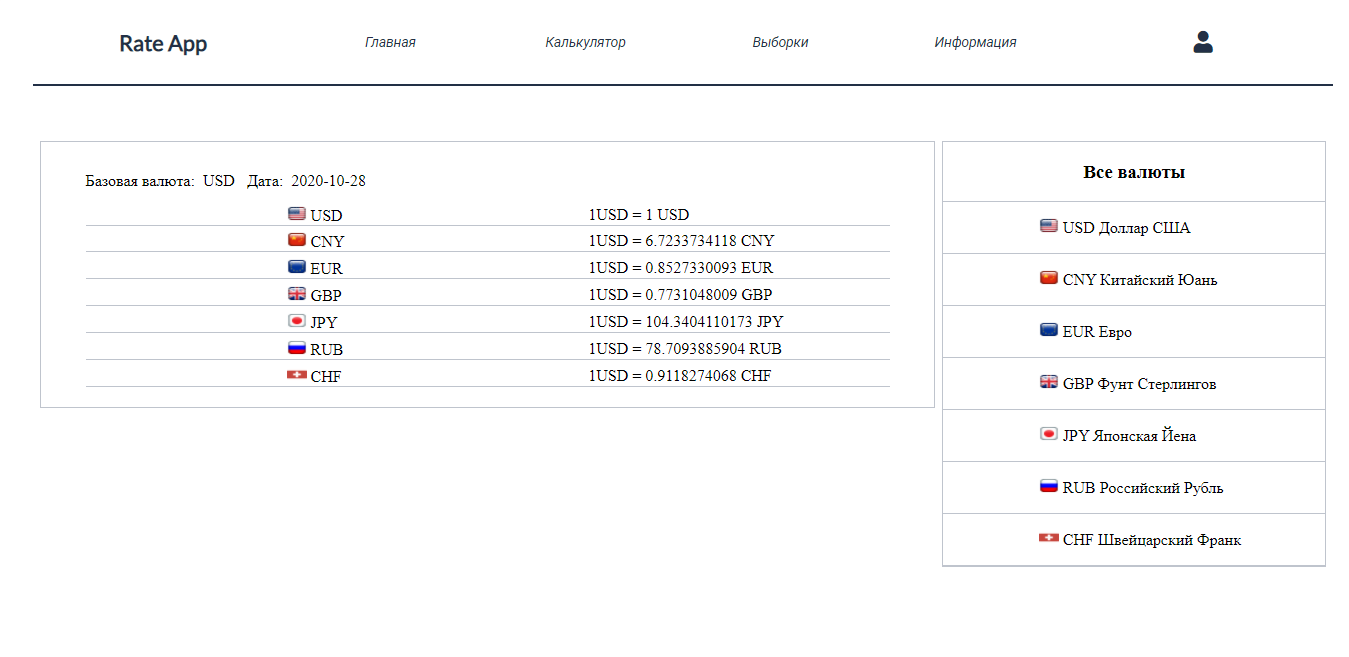The height and width of the screenshot is (657, 1349).
Task: Click the USA flag icon in rates table
Action: [x=296, y=214]
